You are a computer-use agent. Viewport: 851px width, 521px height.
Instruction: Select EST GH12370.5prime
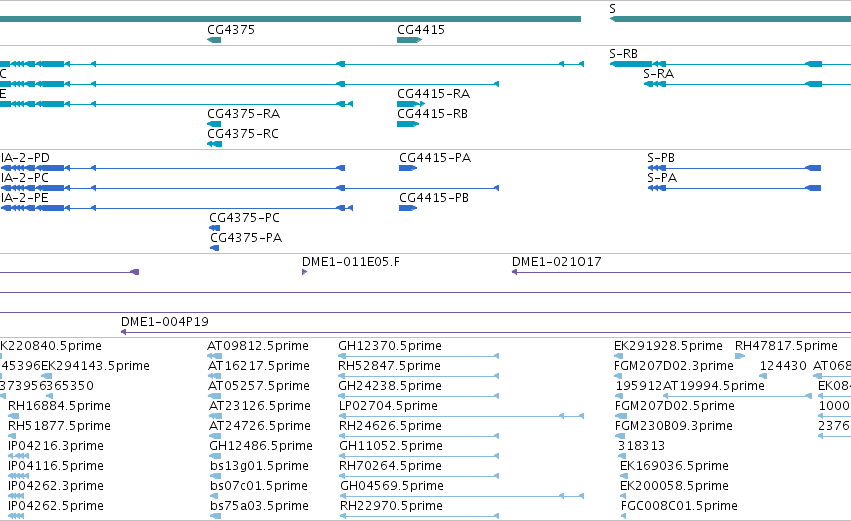tap(390, 346)
